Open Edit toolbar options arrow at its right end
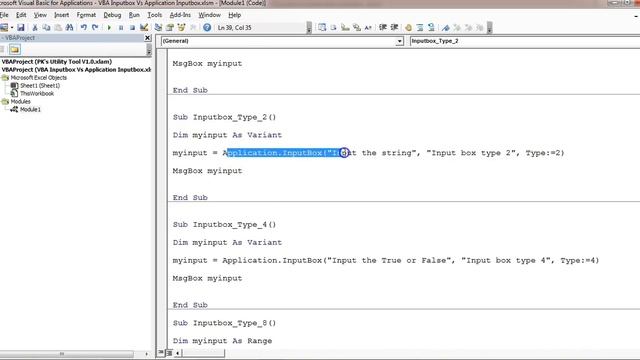This screenshot has width=640, height=360. tap(489, 28)
